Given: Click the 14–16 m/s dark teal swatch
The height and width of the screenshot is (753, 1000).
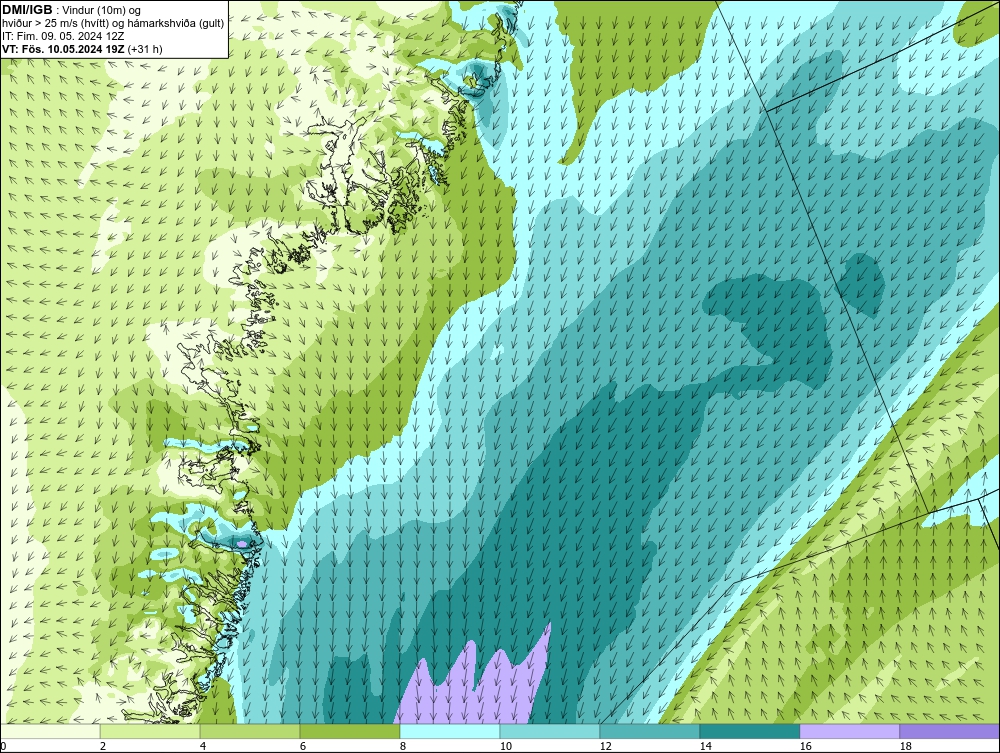Looking at the screenshot, I should tap(749, 731).
